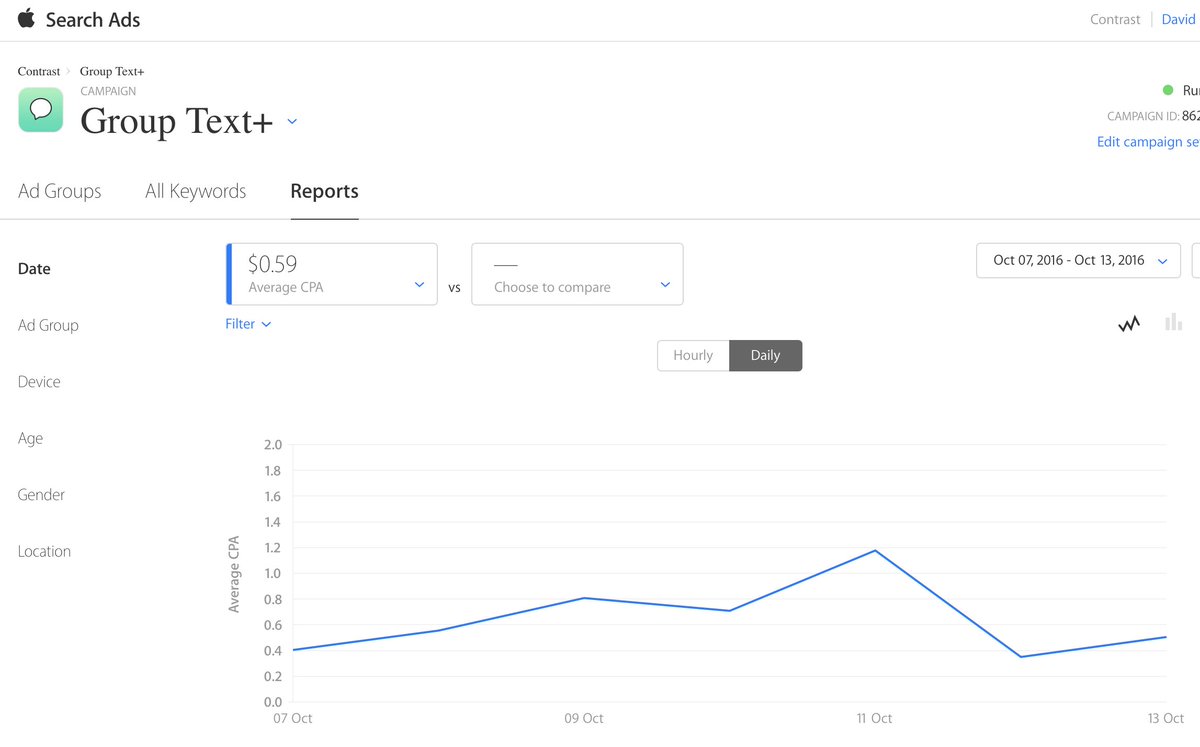Select the Daily view toggle

[765, 355]
